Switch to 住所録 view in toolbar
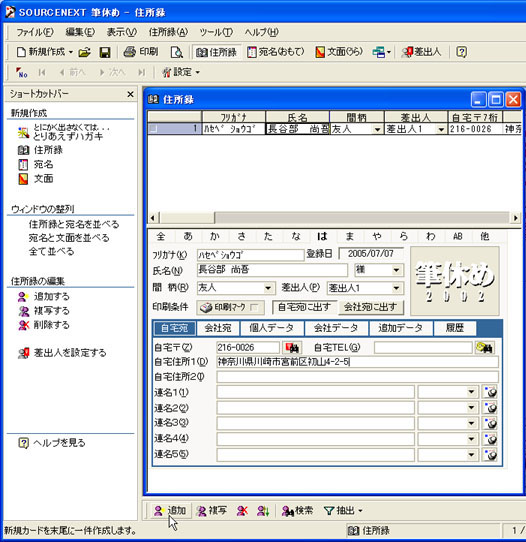This screenshot has width=526, height=542. pyautogui.click(x=216, y=52)
